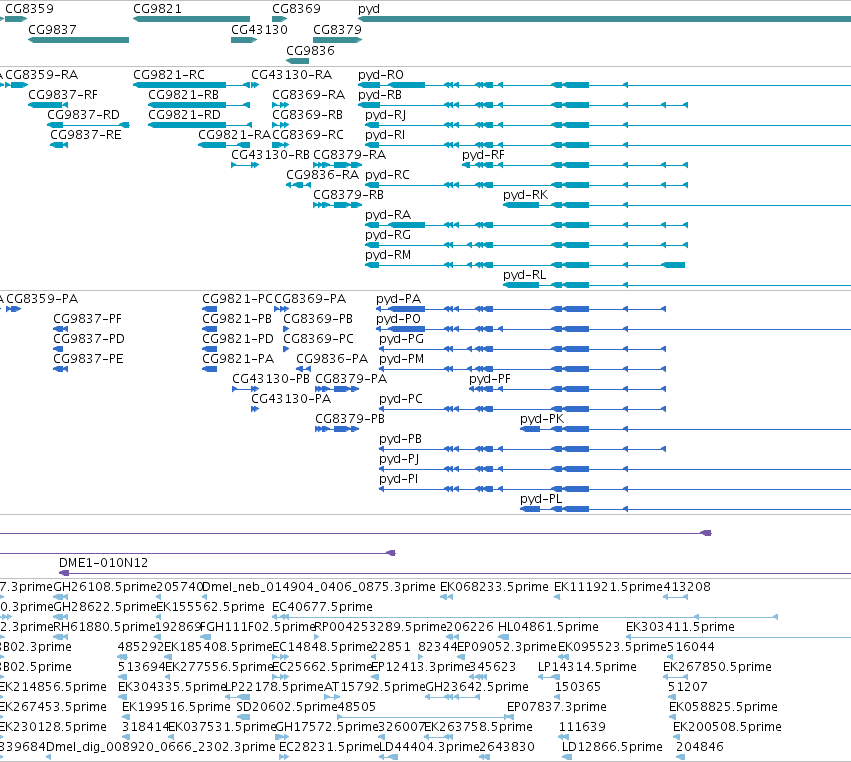Select protein pyd-PG label
This screenshot has width=851, height=762.
(402, 339)
